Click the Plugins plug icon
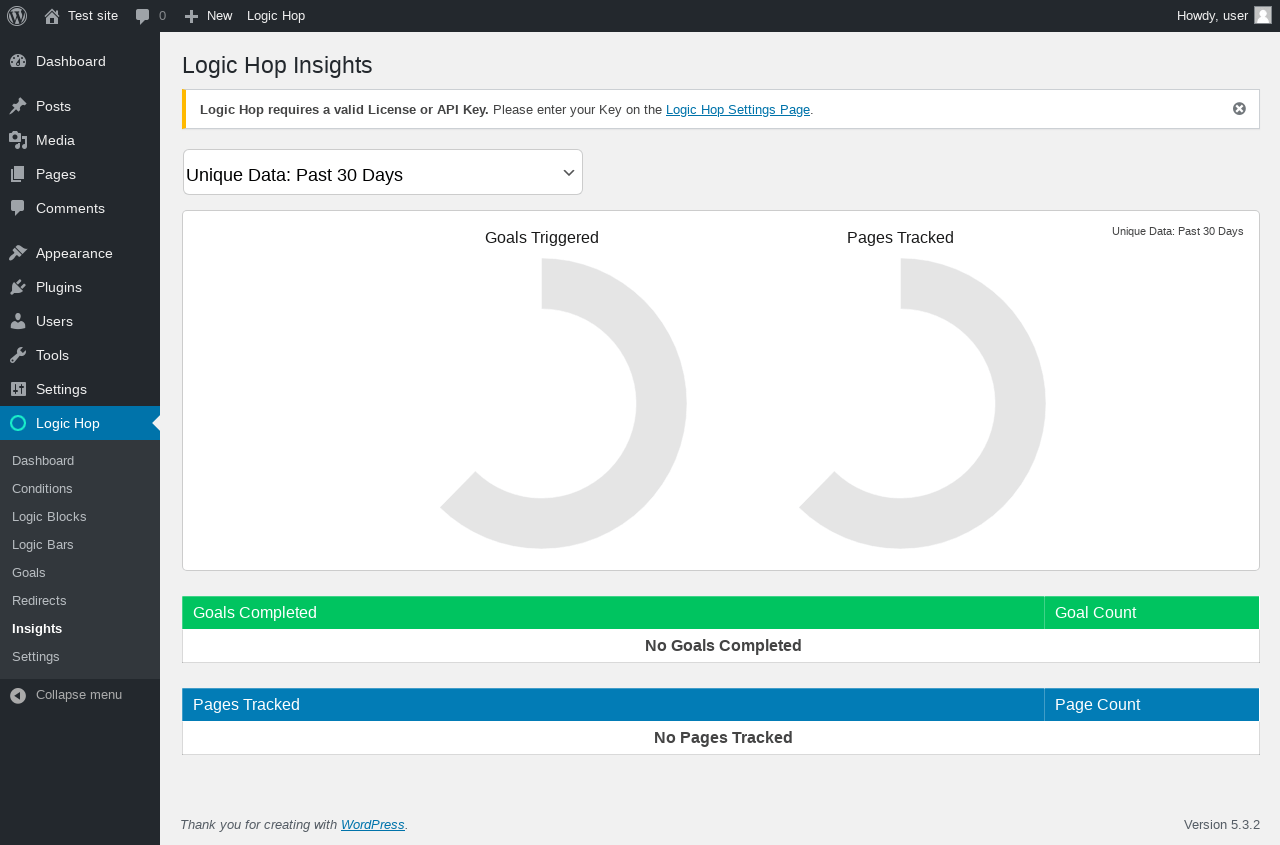This screenshot has height=845, width=1280. (x=18, y=287)
